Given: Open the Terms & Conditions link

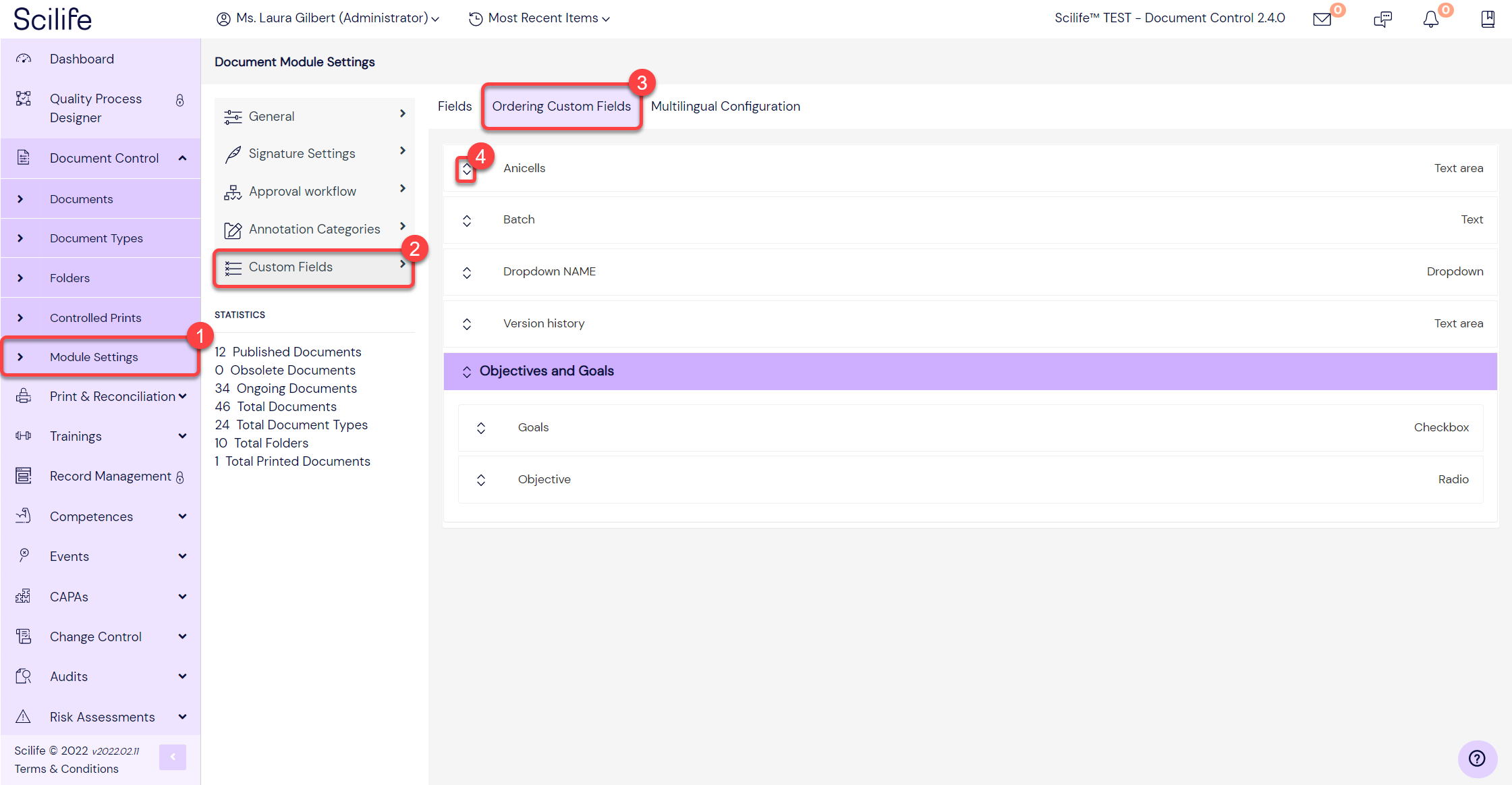Looking at the screenshot, I should click(x=65, y=768).
